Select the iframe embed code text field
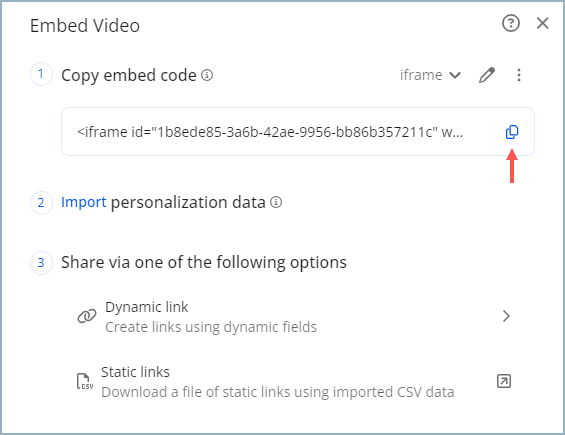This screenshot has height=435, width=565. pyautogui.click(x=298, y=132)
